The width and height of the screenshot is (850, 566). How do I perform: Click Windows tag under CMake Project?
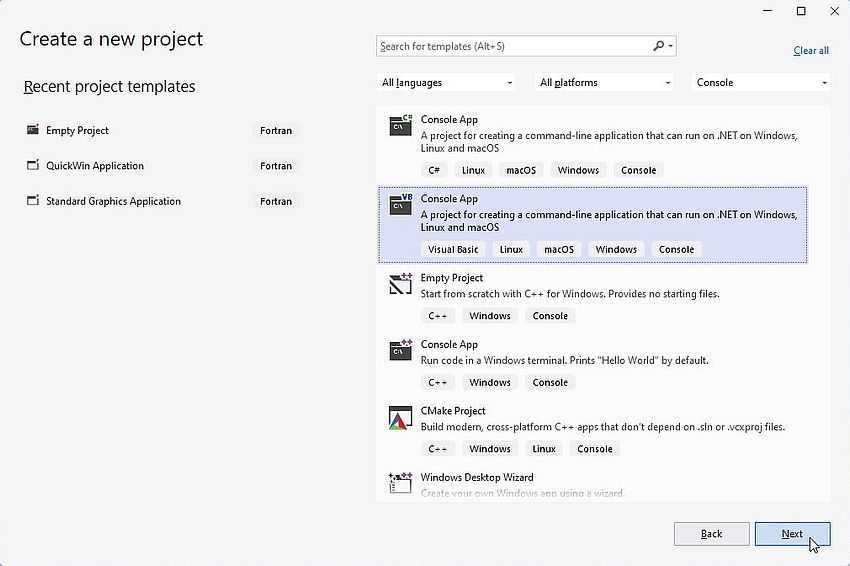point(490,449)
